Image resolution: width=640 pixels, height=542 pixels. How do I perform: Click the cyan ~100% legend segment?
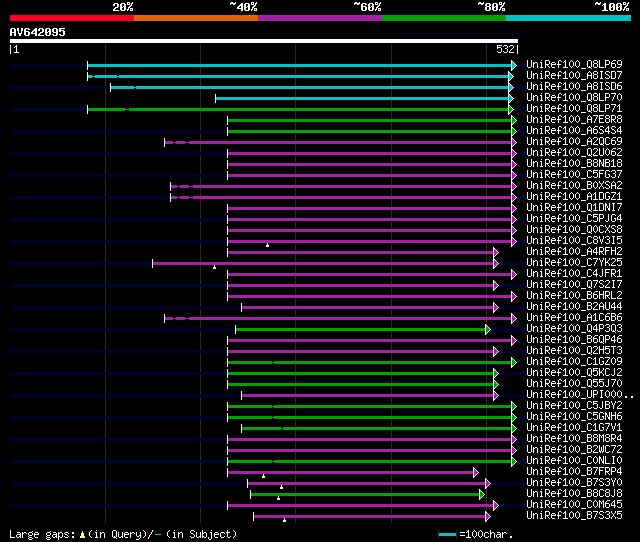click(x=569, y=18)
